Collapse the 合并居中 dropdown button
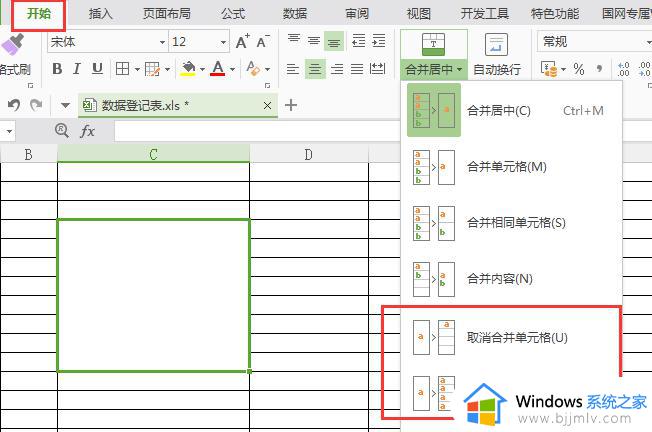The width and height of the screenshot is (652, 432). tap(434, 69)
